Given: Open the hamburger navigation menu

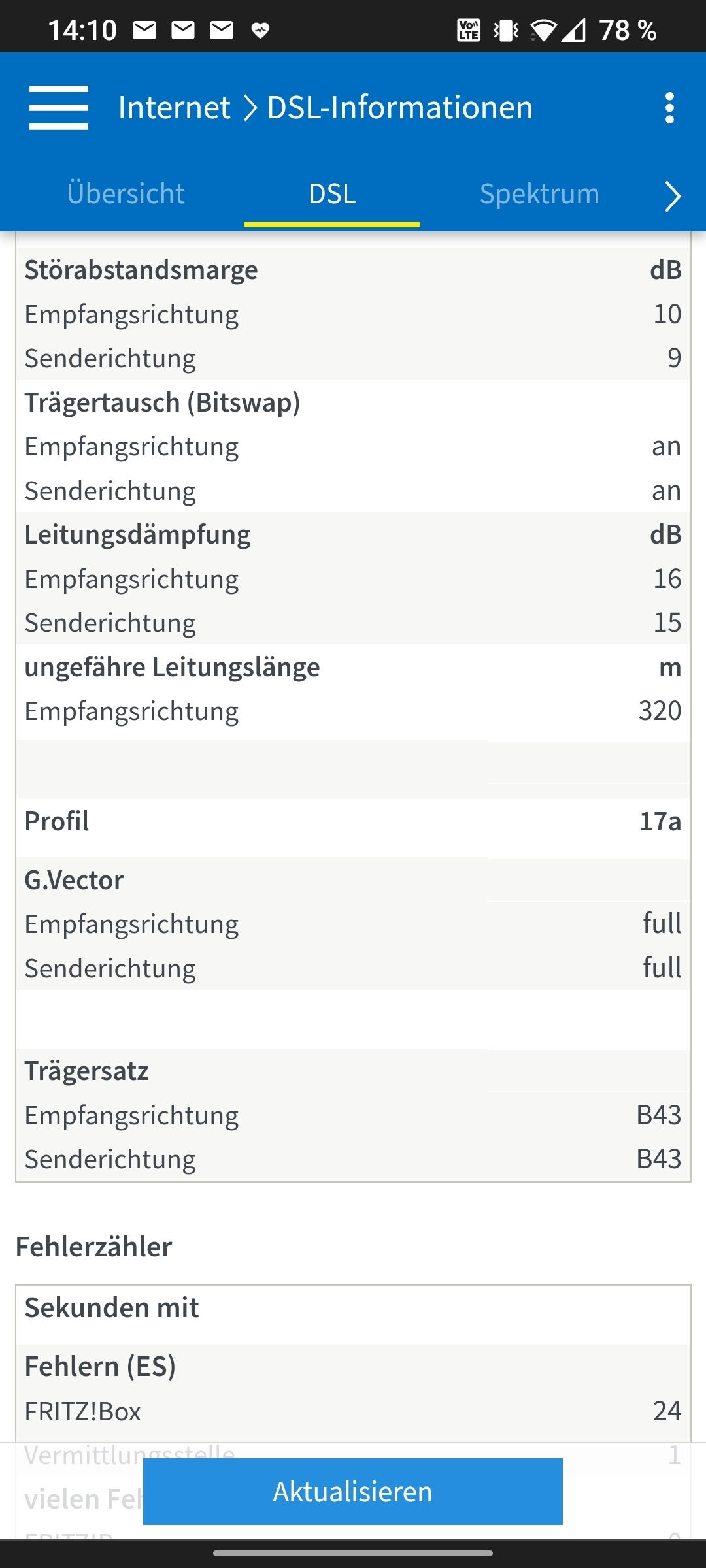Looking at the screenshot, I should pos(59,108).
